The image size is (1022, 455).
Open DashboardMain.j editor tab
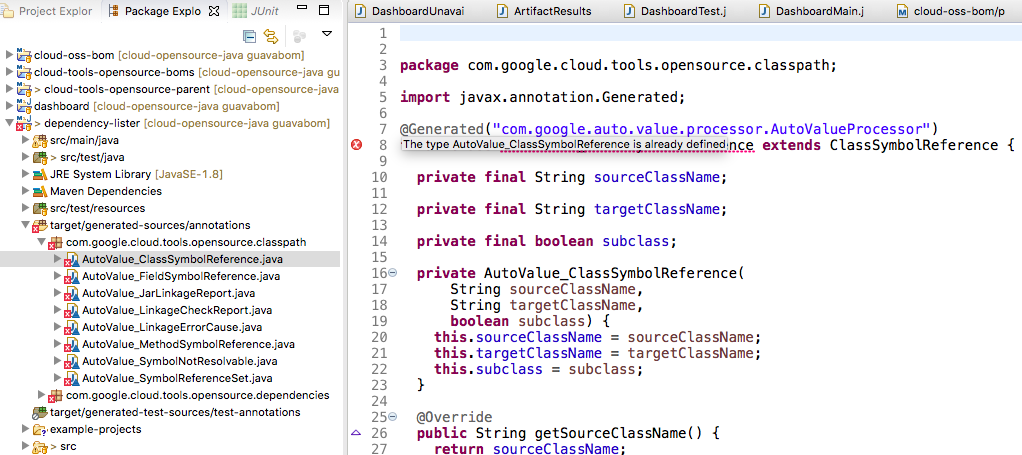[811, 11]
